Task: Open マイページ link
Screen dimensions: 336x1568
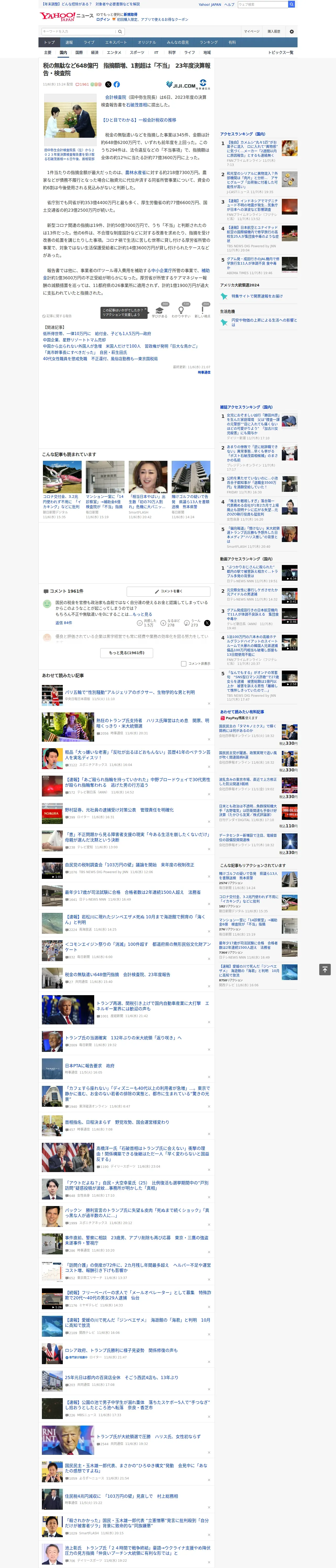Action: pyautogui.click(x=252, y=31)
